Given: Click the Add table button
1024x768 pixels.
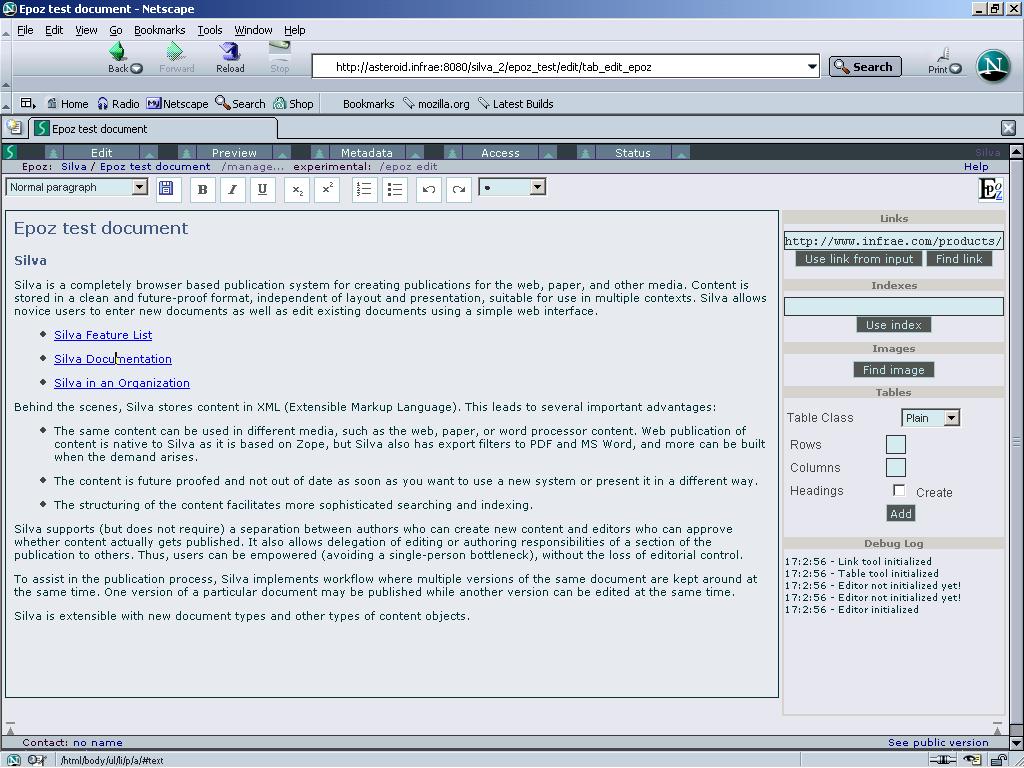Looking at the screenshot, I should pyautogui.click(x=901, y=513).
